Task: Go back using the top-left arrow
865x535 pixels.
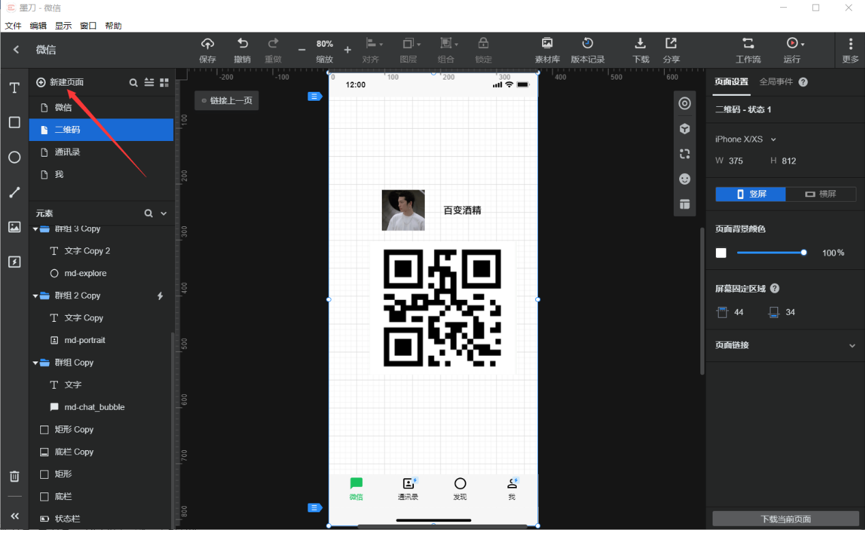Action: click(x=16, y=50)
